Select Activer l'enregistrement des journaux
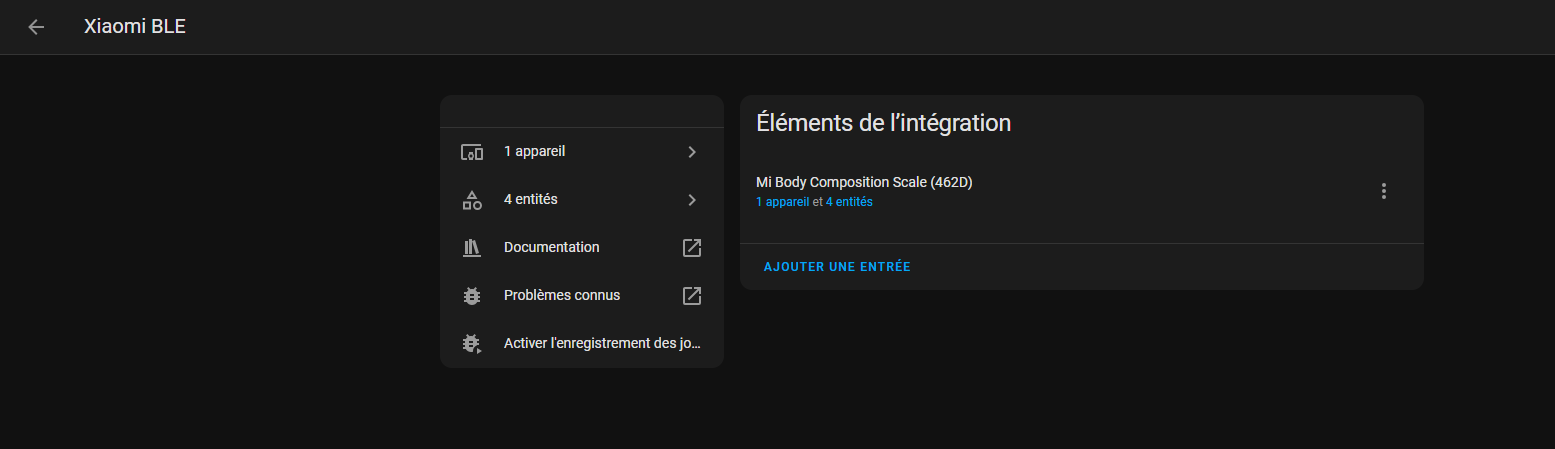Screen dimensions: 1555x449 click(x=582, y=343)
